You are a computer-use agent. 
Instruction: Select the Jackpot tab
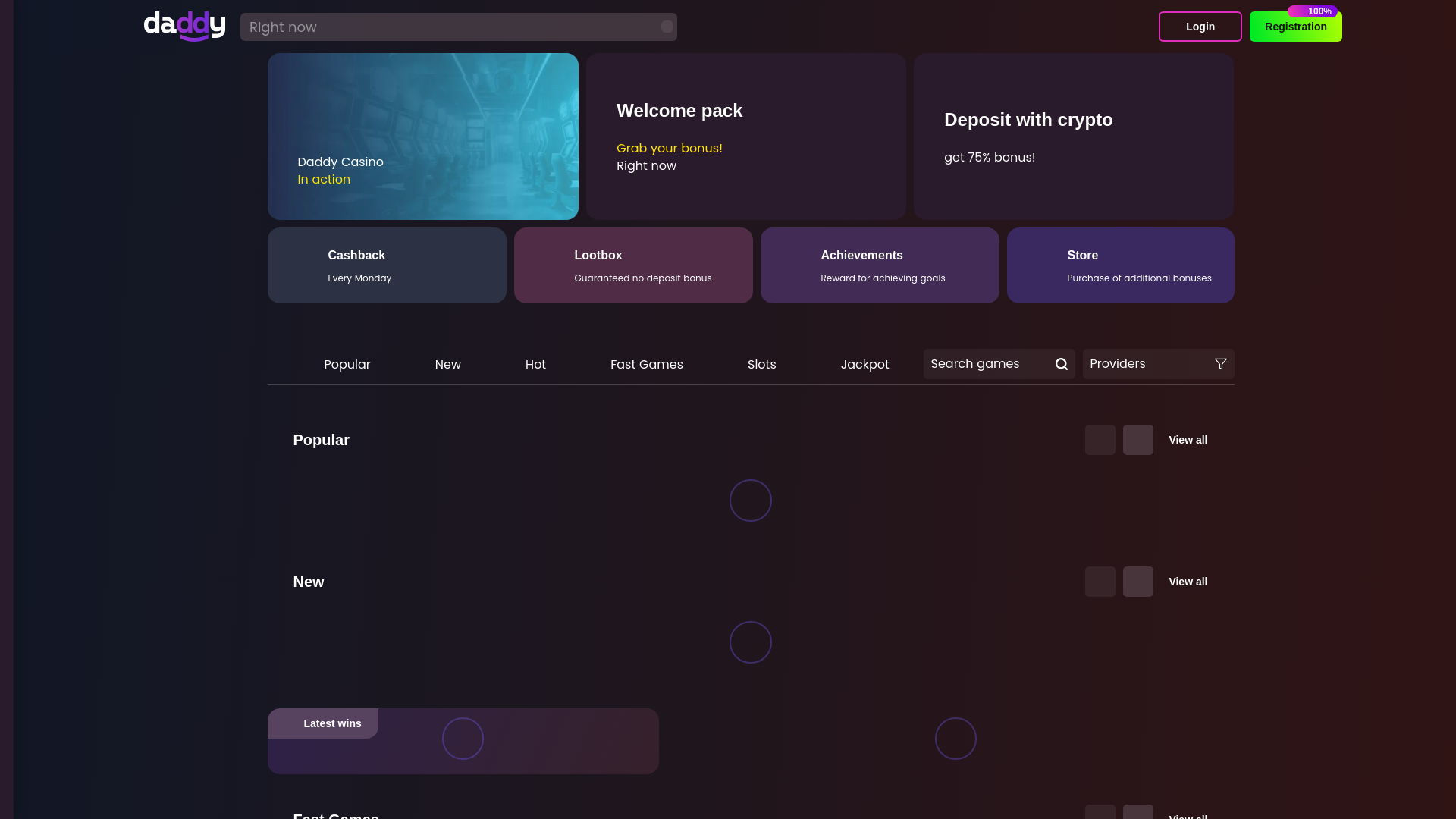point(864,364)
